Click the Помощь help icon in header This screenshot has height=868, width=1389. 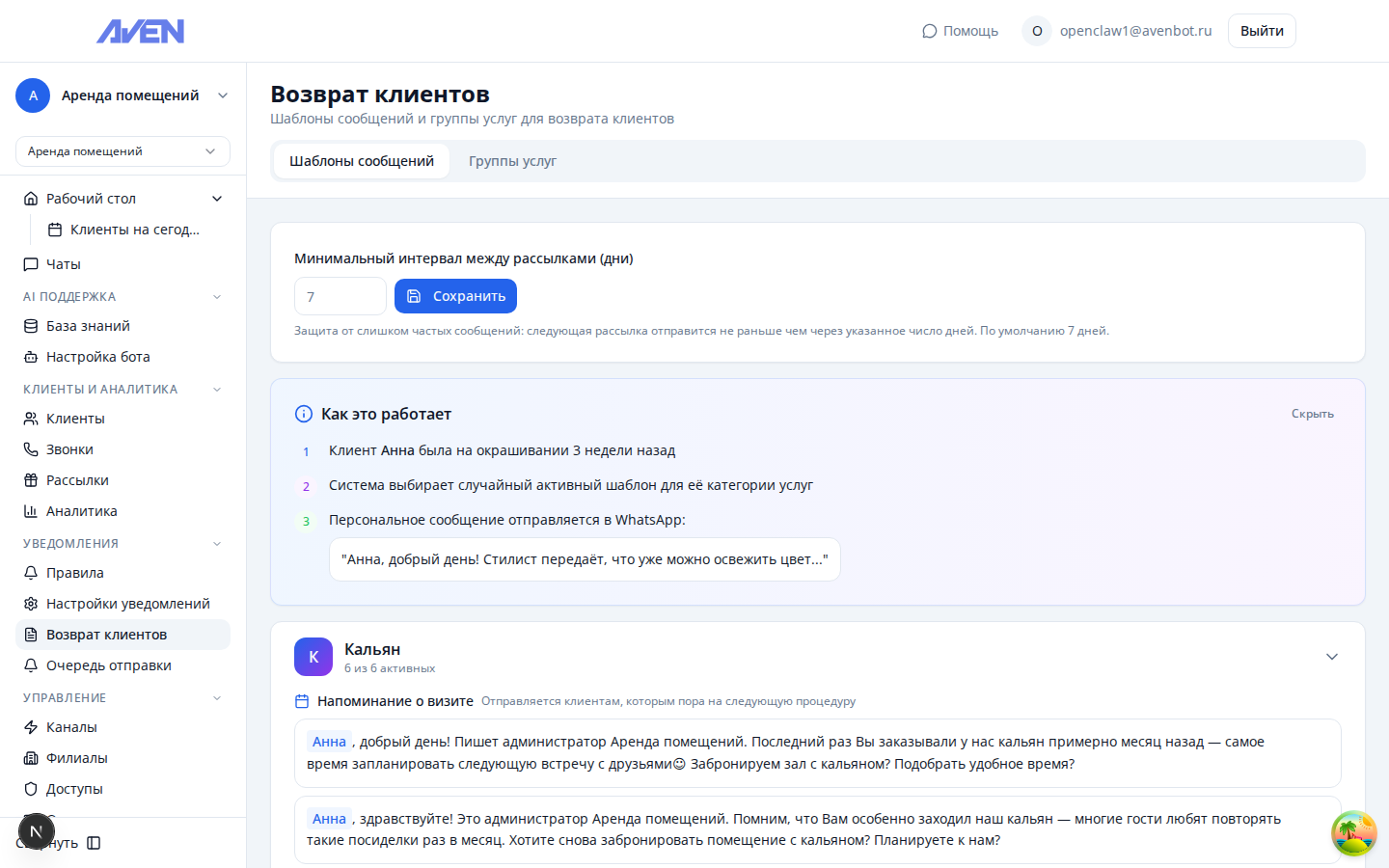point(930,31)
